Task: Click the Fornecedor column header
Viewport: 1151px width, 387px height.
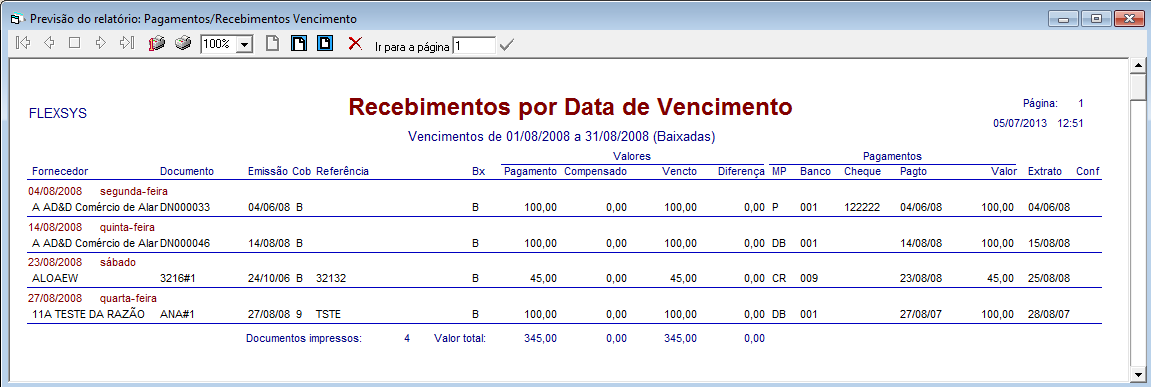Action: coord(60,171)
